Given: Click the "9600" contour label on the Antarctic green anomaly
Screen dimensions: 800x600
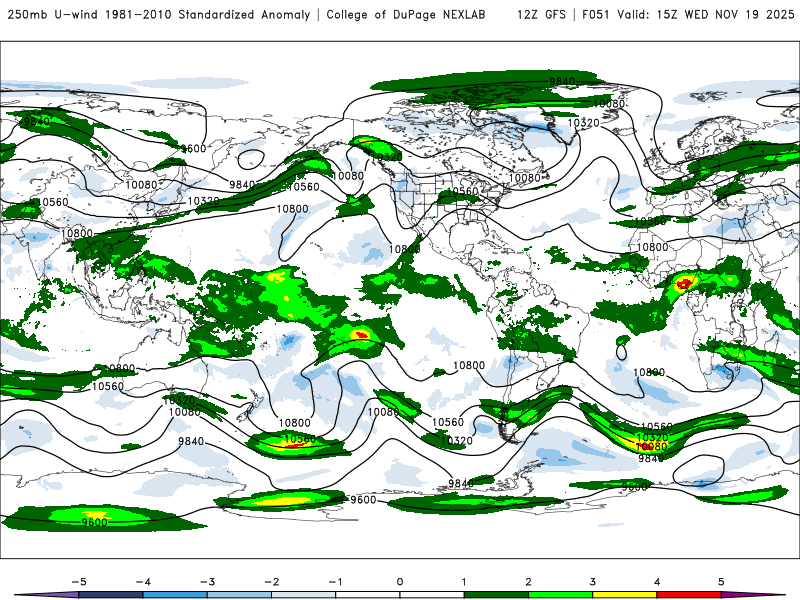Looking at the screenshot, I should (x=94, y=522).
